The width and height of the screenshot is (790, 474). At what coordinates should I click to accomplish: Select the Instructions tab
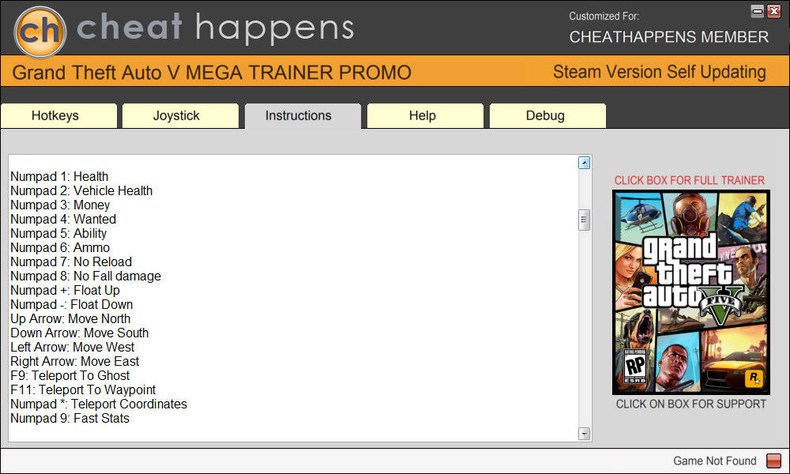pyautogui.click(x=303, y=116)
